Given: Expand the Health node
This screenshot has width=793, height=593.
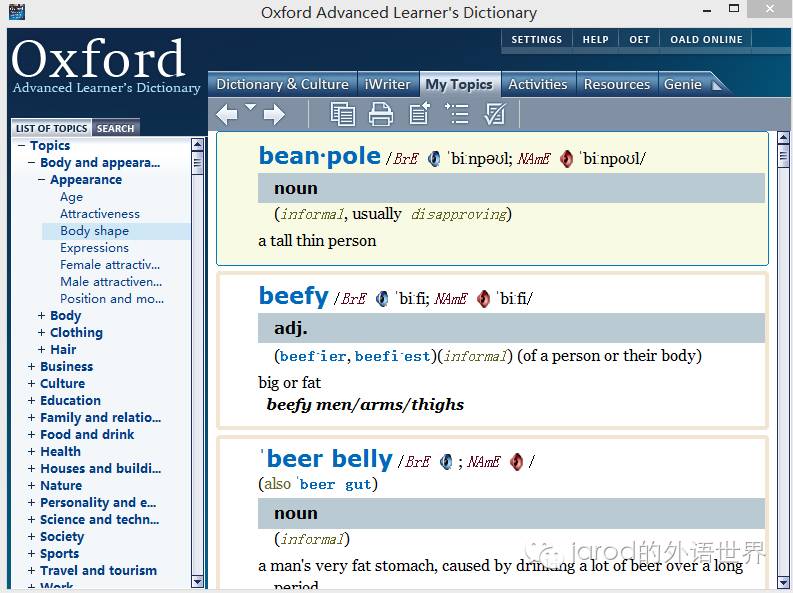Looking at the screenshot, I should (x=31, y=451).
